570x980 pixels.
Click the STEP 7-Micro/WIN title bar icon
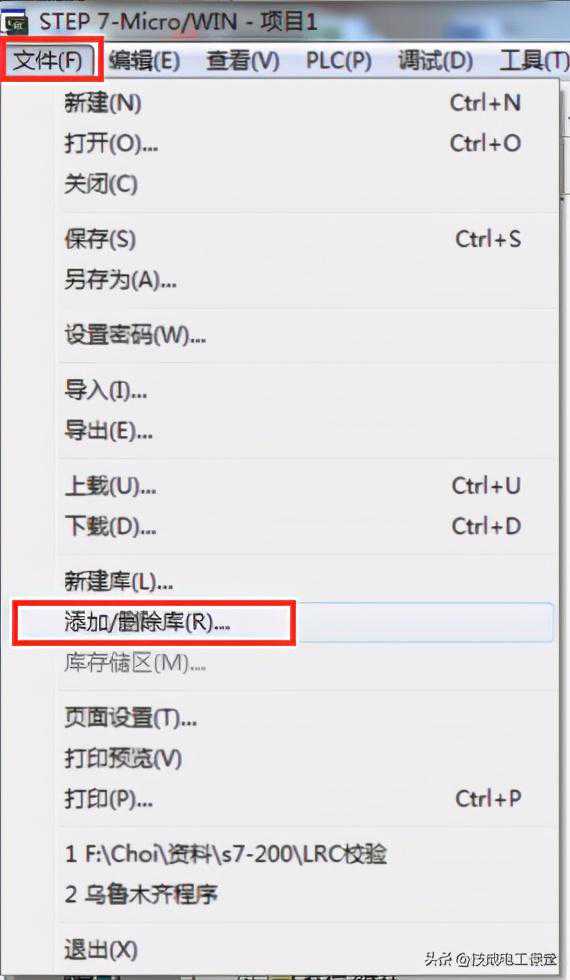14,23
